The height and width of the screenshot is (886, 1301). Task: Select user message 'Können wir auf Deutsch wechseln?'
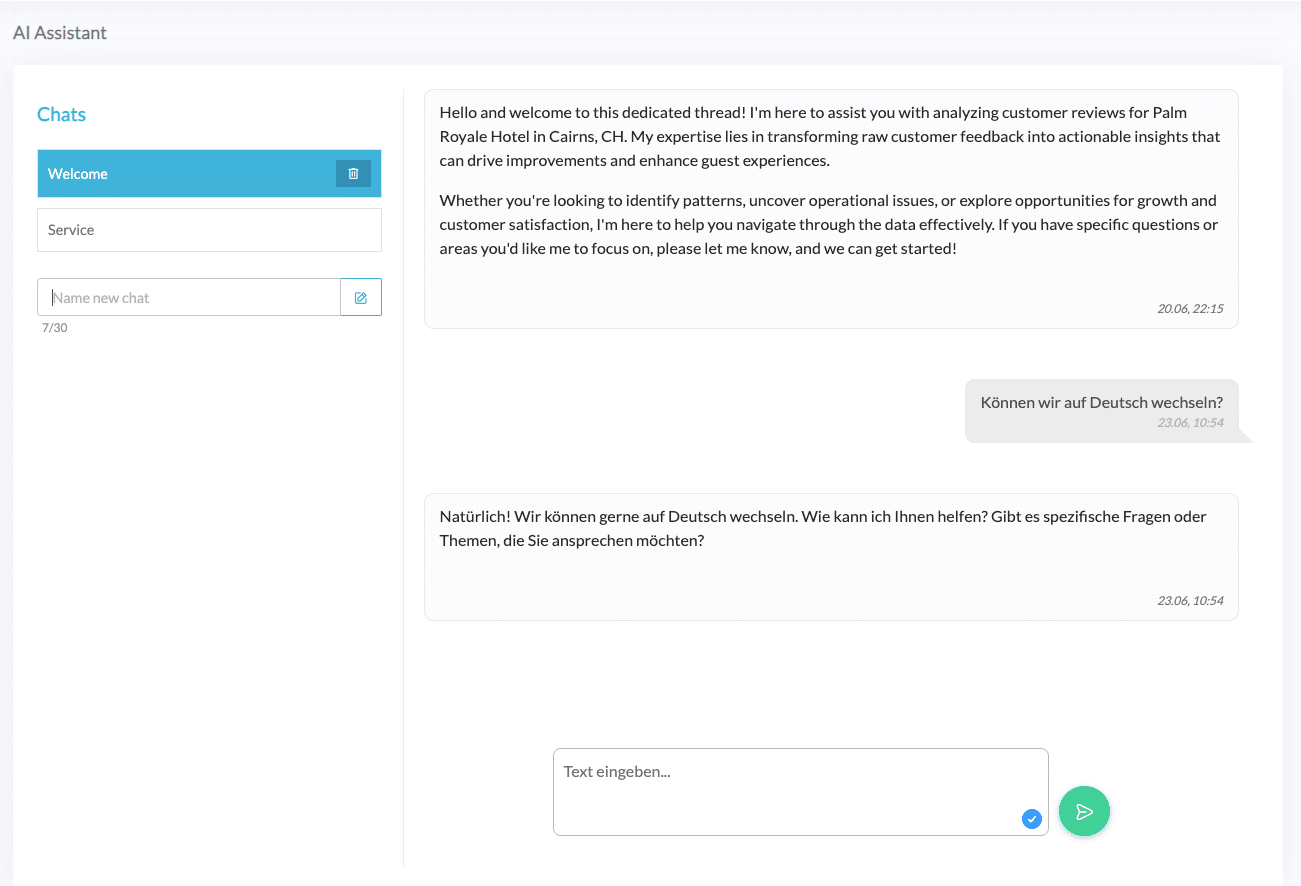coord(1101,402)
